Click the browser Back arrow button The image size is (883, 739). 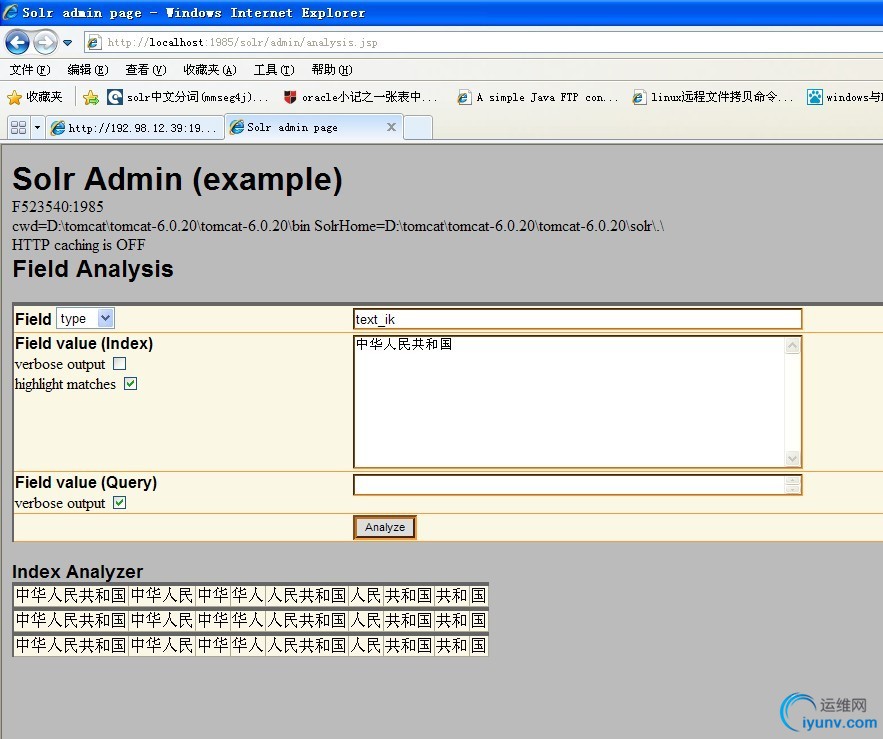[x=17, y=42]
